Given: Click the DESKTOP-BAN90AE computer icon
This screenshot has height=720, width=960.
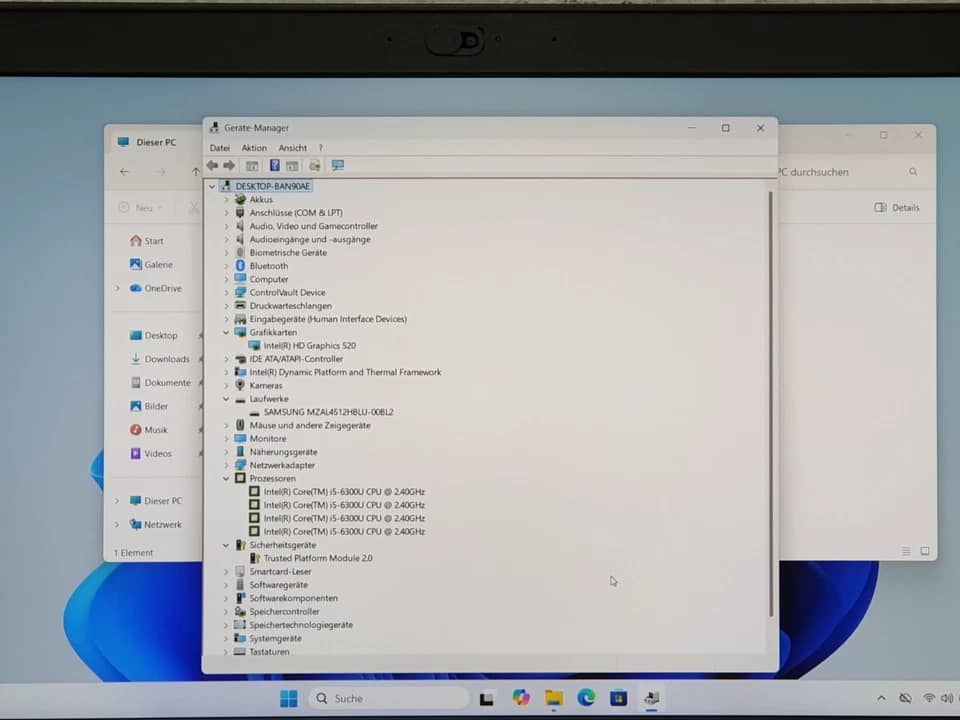Looking at the screenshot, I should pyautogui.click(x=226, y=186).
